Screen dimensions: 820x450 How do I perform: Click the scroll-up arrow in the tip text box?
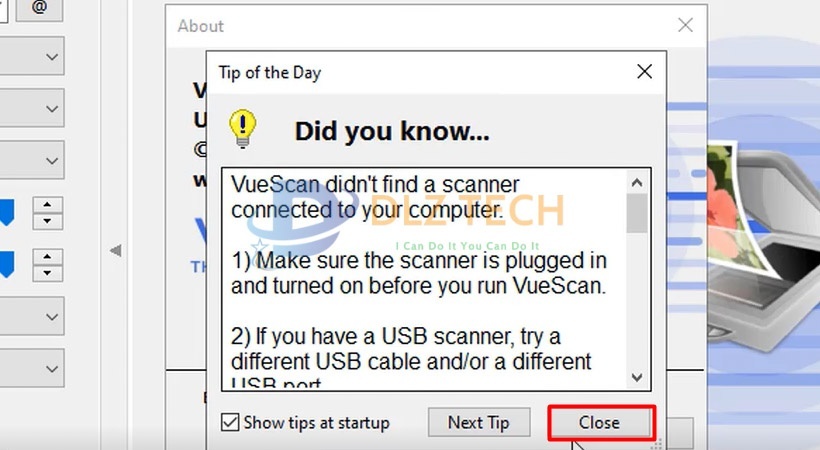tap(636, 183)
